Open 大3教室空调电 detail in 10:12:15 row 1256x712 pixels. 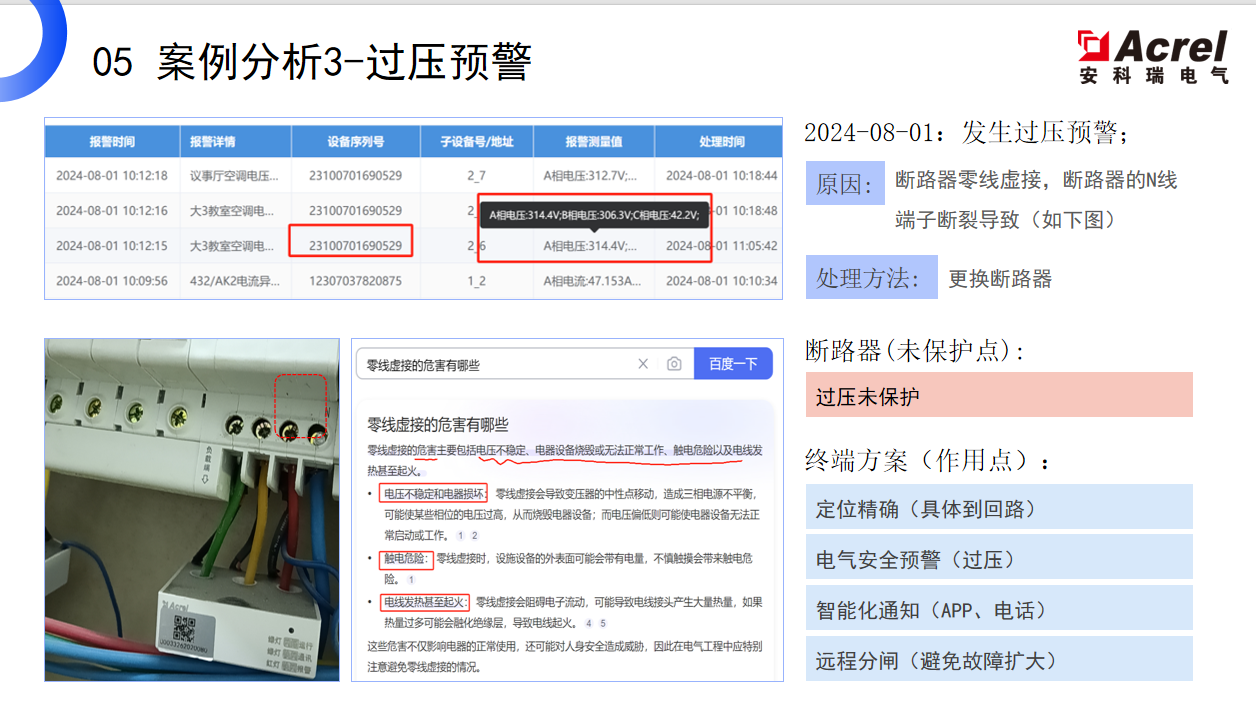(232, 245)
